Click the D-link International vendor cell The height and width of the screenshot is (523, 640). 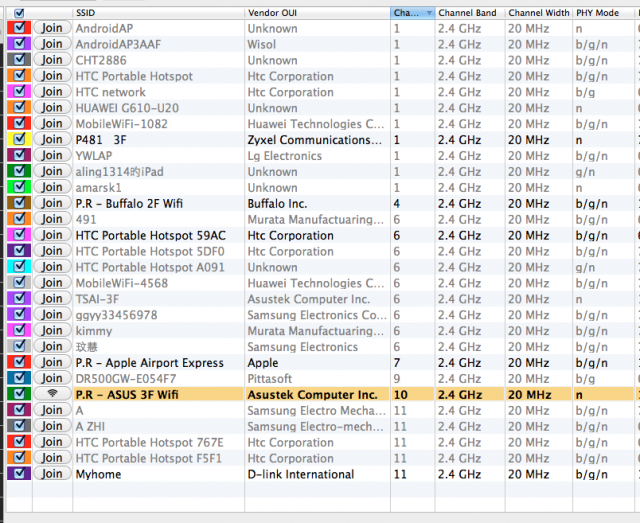301,474
